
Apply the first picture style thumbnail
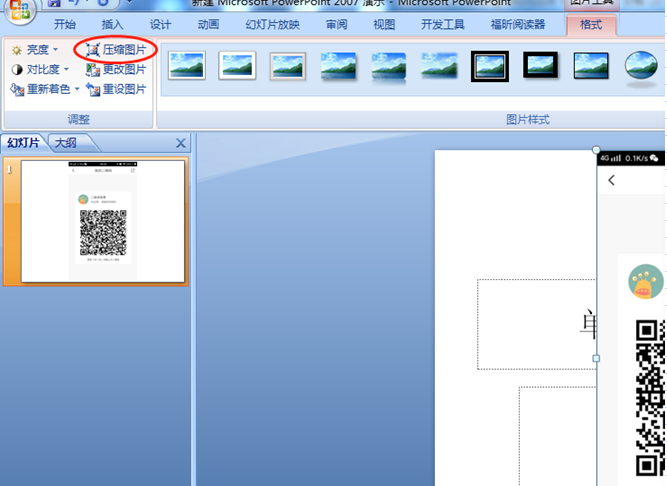click(x=187, y=66)
